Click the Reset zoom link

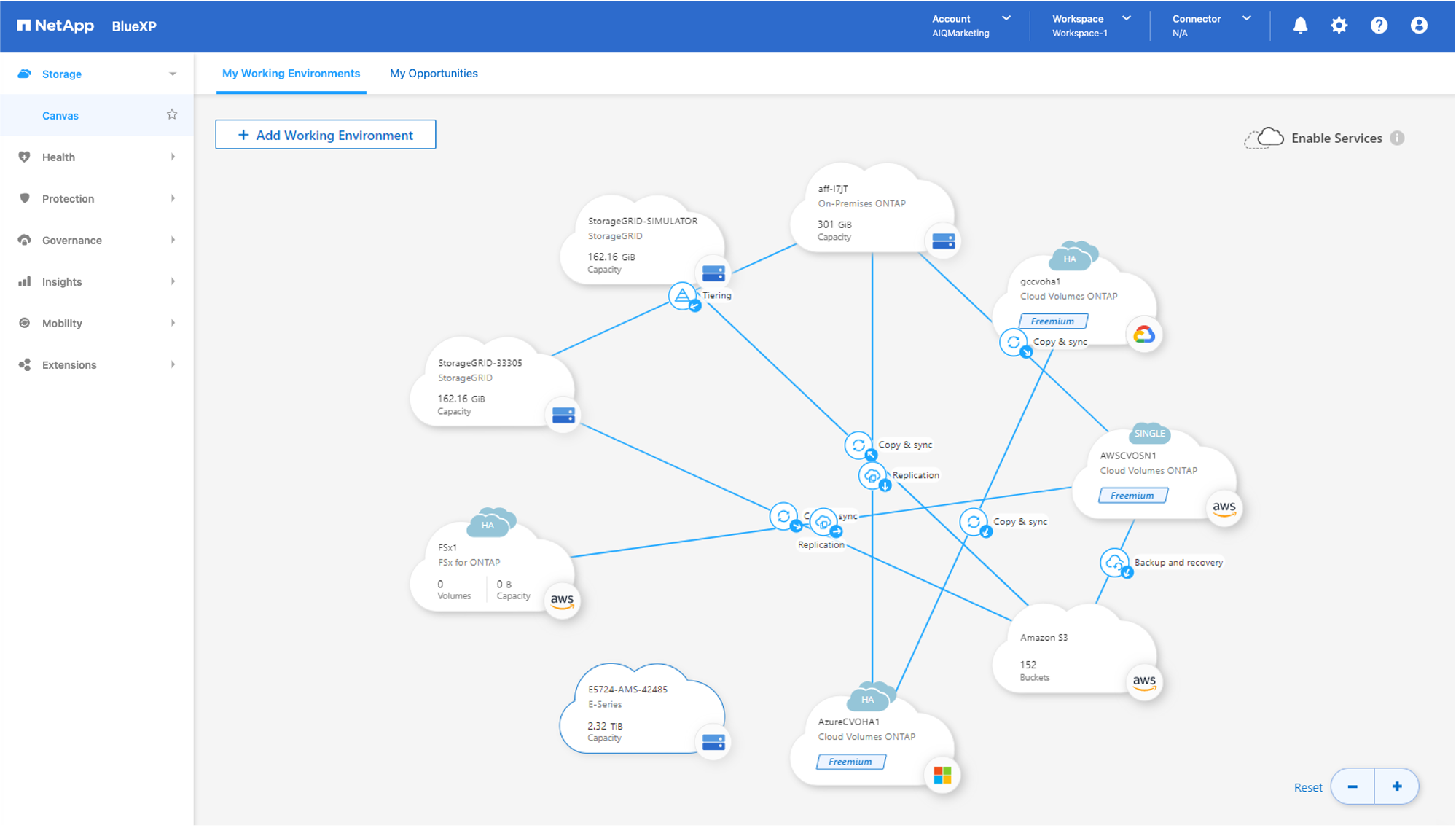point(1307,787)
